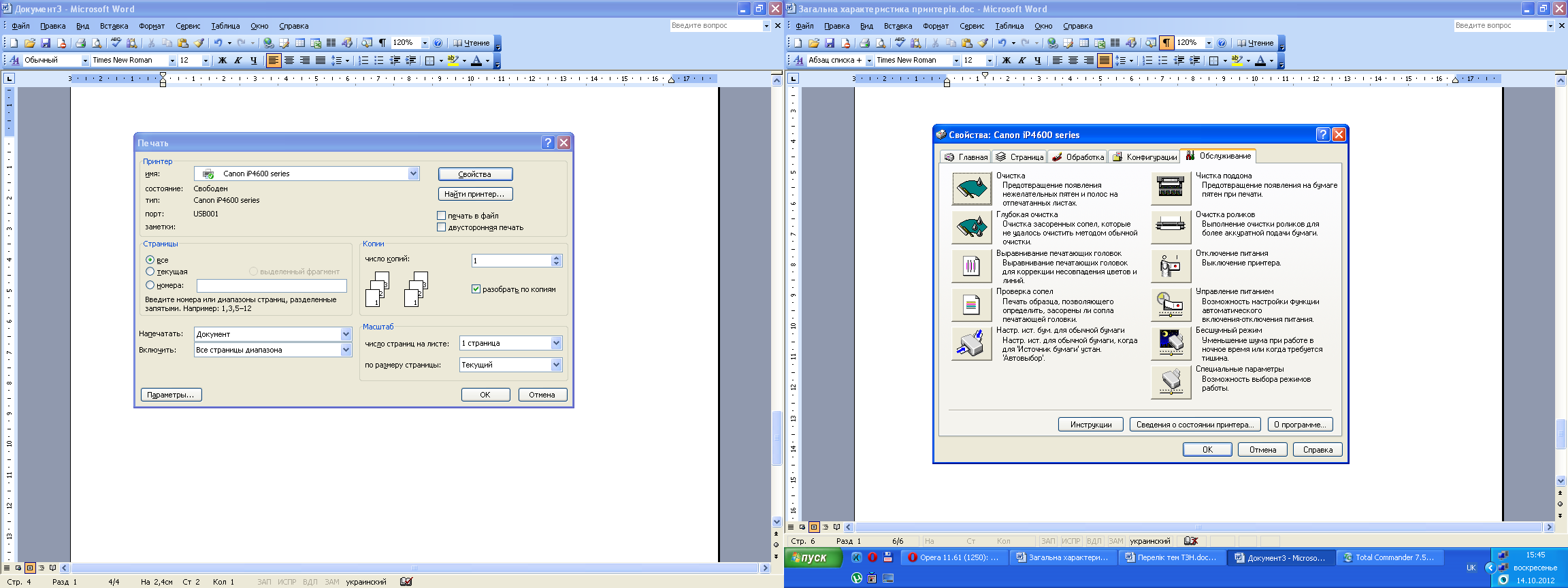Viewport: 1568px width, 588px height.
Task: Open Times New Roman font dropdown in Документ3
Action: 172,61
